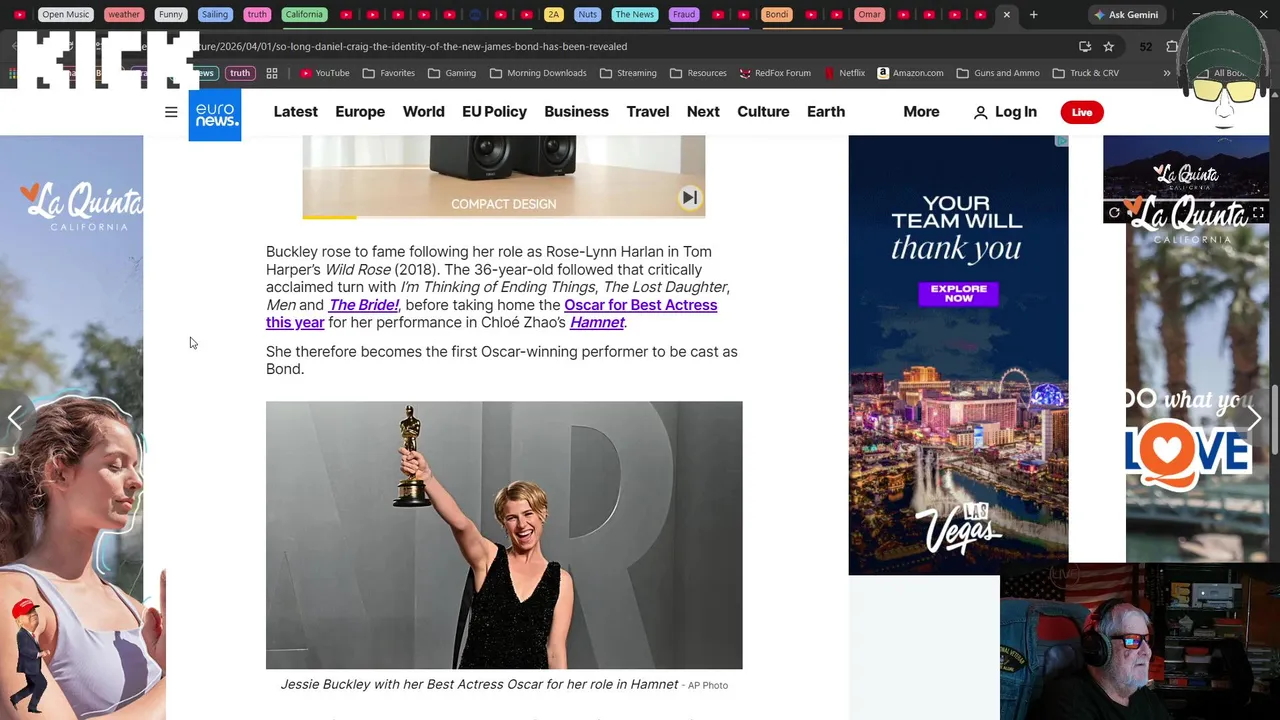This screenshot has height=720, width=1280.
Task: Open the weather tab group
Action: (124, 14)
